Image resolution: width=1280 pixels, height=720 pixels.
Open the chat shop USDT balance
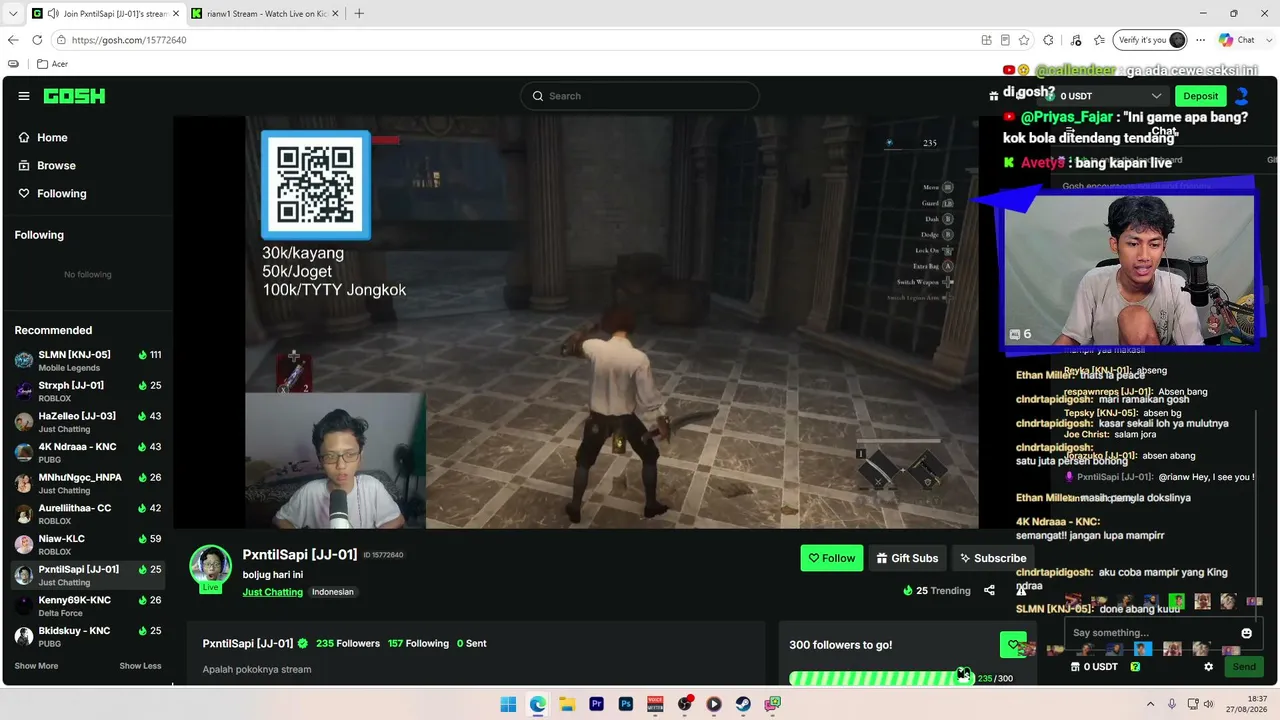point(1094,667)
